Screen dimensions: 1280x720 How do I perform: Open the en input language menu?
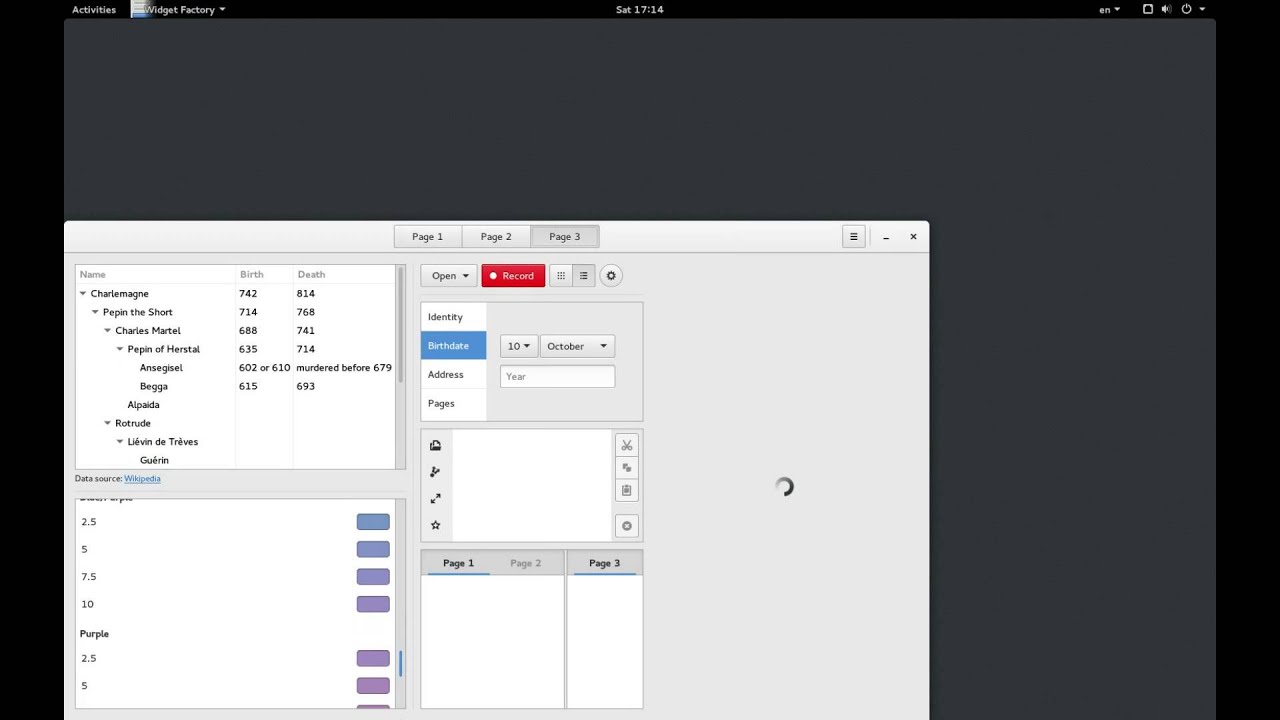(x=1109, y=9)
